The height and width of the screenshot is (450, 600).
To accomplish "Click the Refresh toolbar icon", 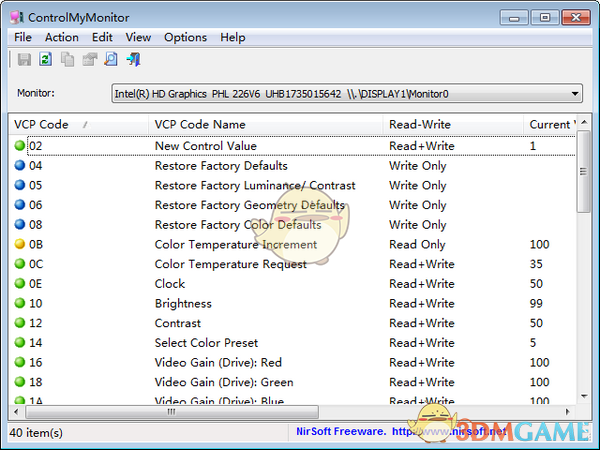I will coord(45,60).
